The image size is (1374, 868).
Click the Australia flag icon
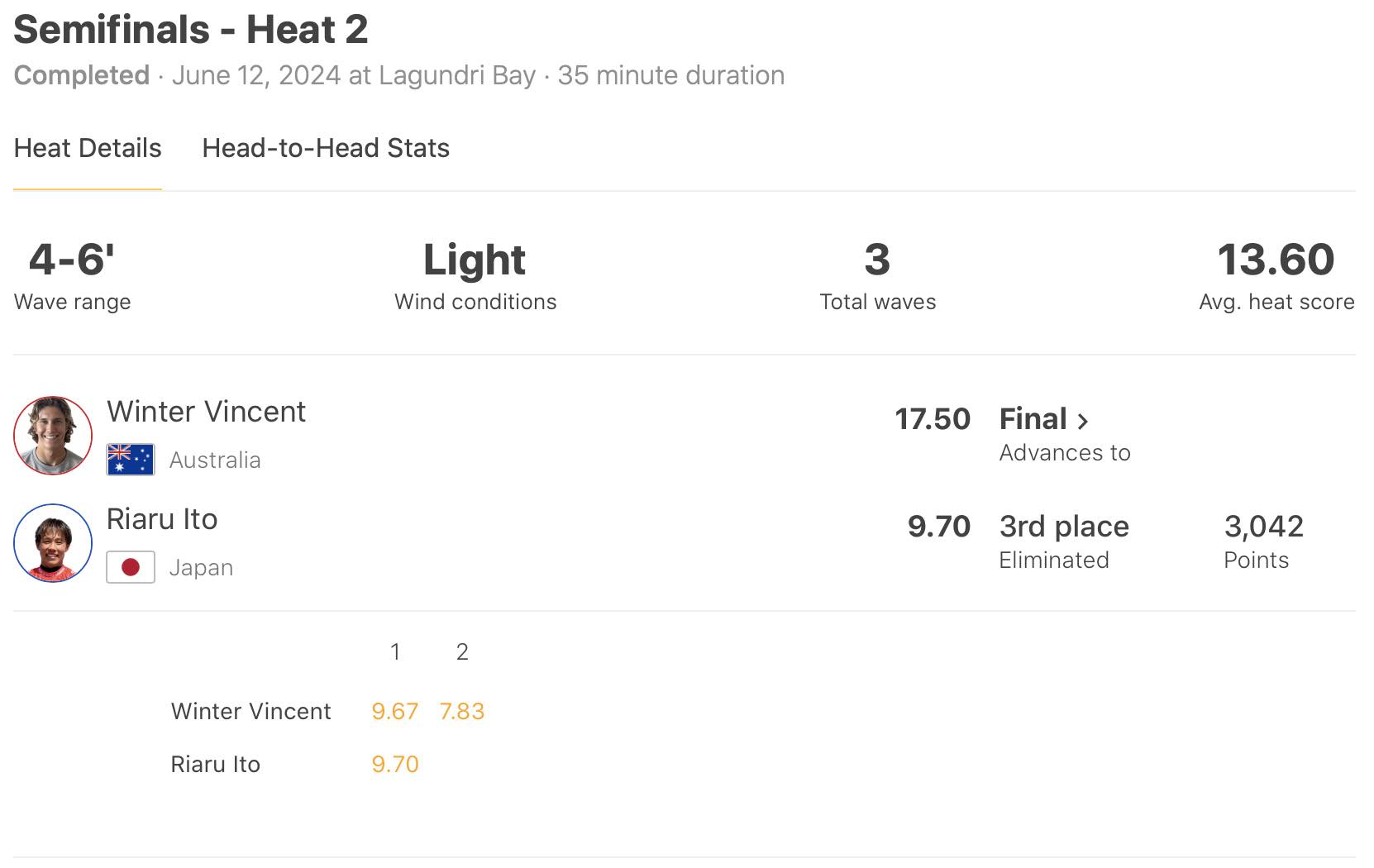click(131, 460)
